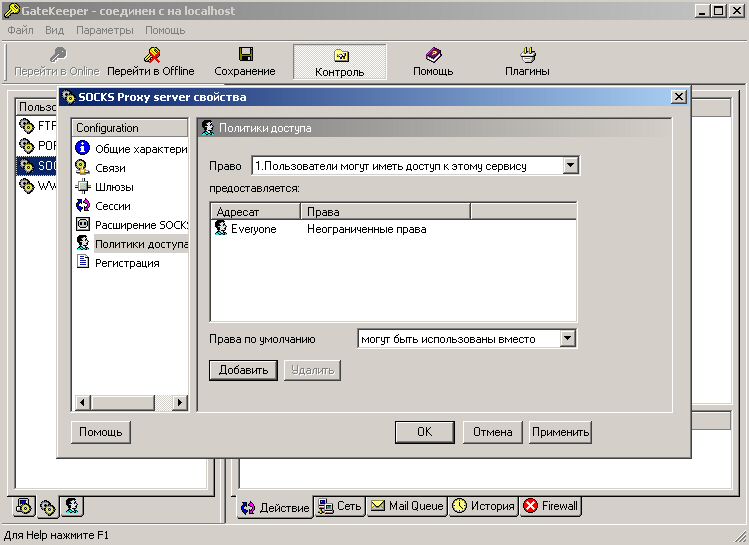Click the Сессии arrows icon

click(x=83, y=205)
